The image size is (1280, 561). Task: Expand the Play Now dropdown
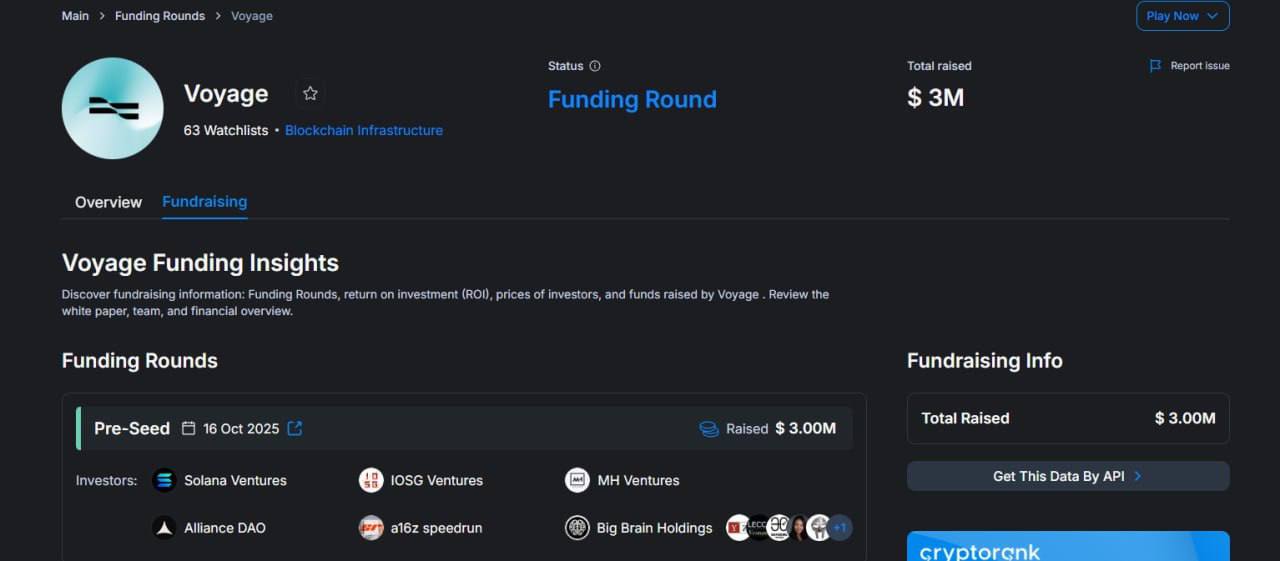pyautogui.click(x=1182, y=16)
